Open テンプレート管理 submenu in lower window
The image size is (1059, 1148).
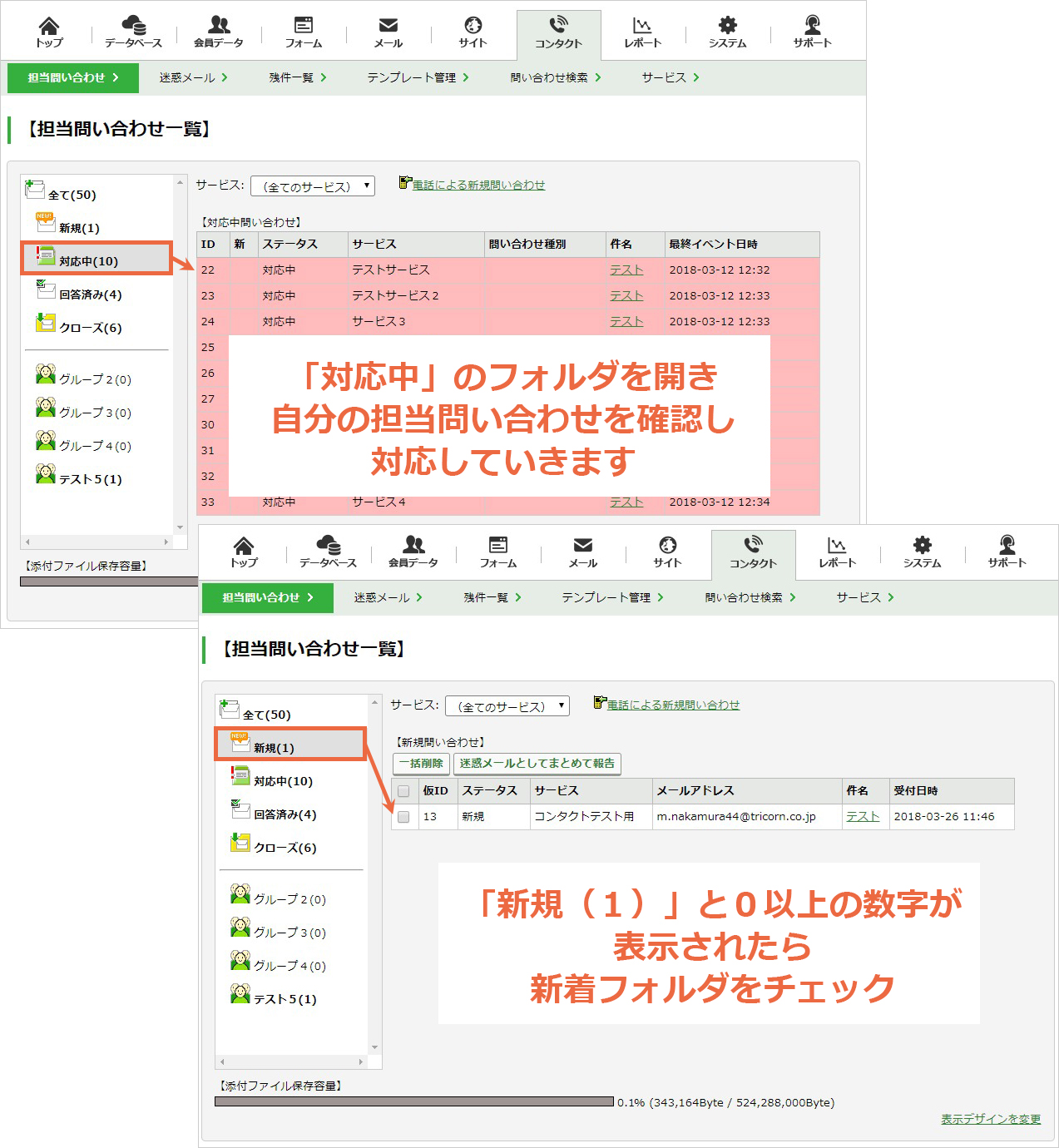pos(613,597)
